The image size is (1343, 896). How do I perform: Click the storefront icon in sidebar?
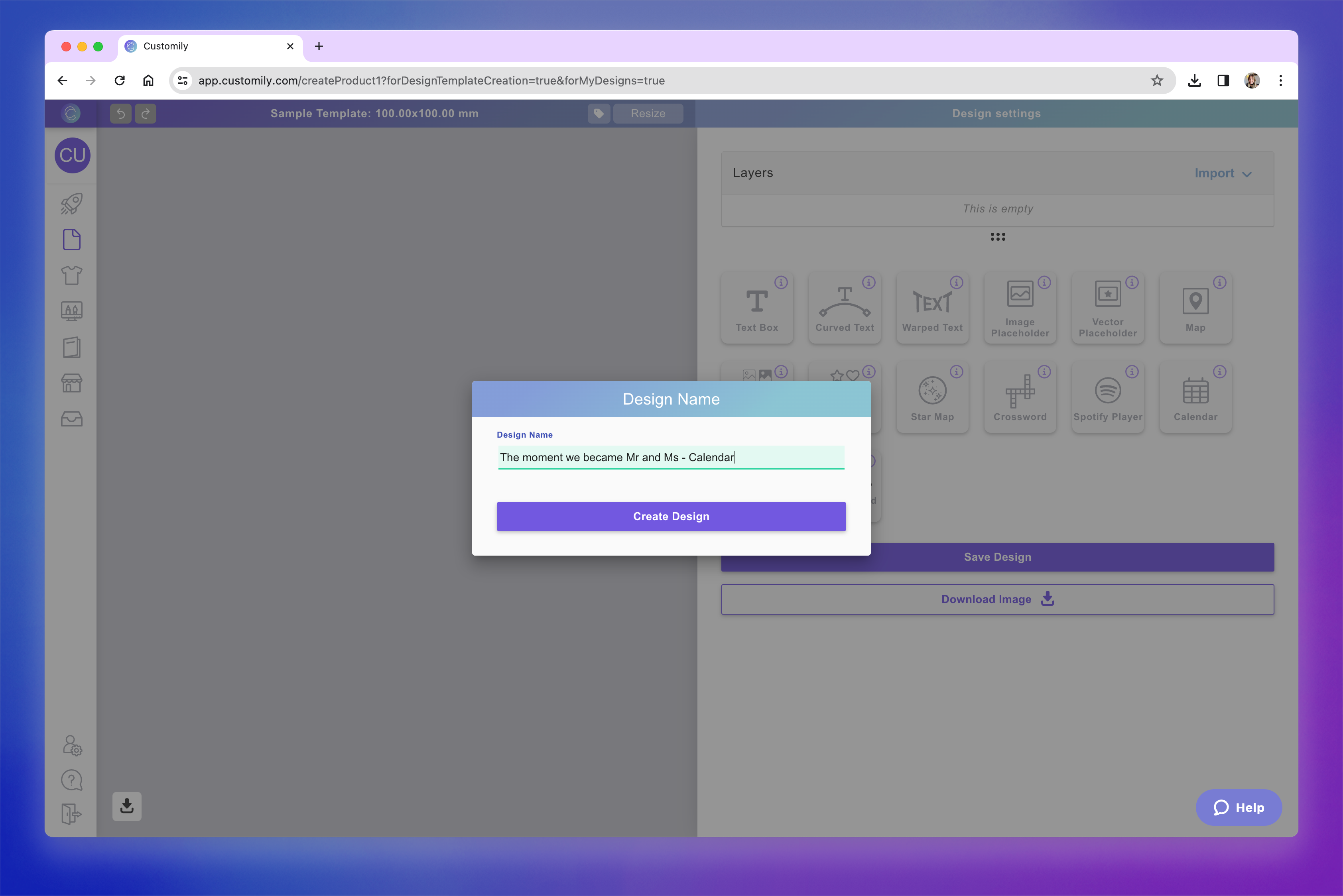[71, 383]
